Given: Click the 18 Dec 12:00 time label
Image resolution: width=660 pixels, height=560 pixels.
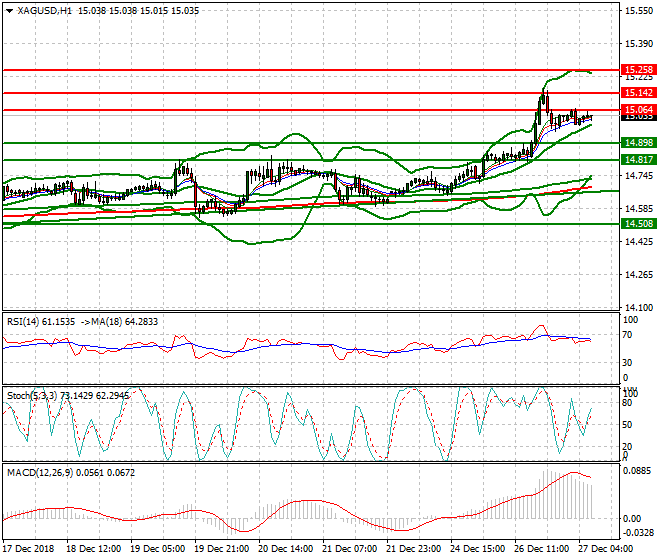Looking at the screenshot, I should [x=93, y=549].
